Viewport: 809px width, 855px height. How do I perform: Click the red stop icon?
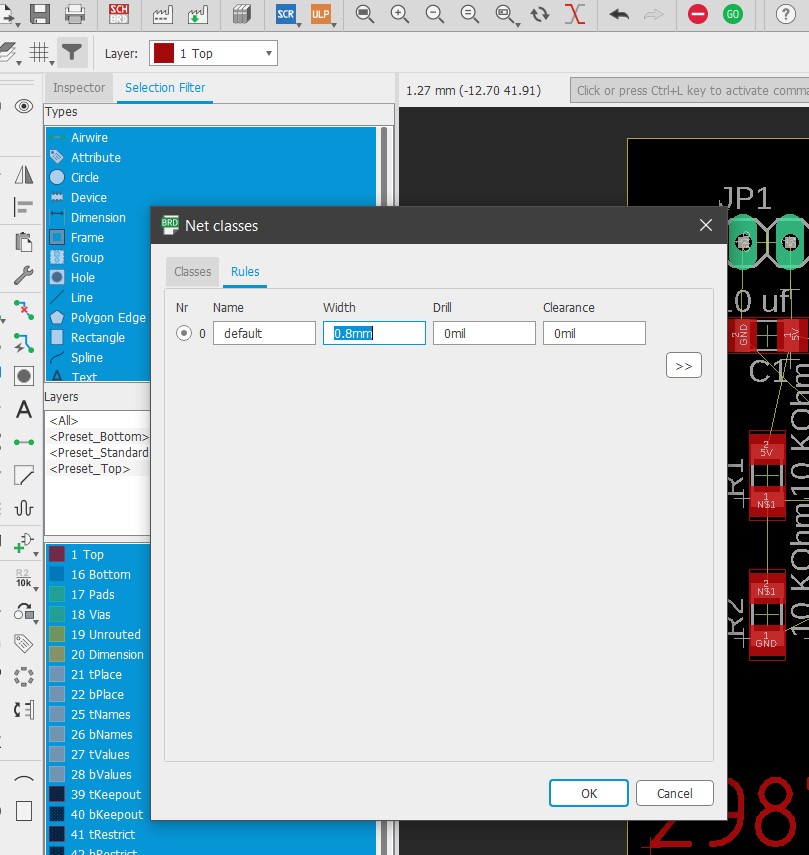[698, 14]
